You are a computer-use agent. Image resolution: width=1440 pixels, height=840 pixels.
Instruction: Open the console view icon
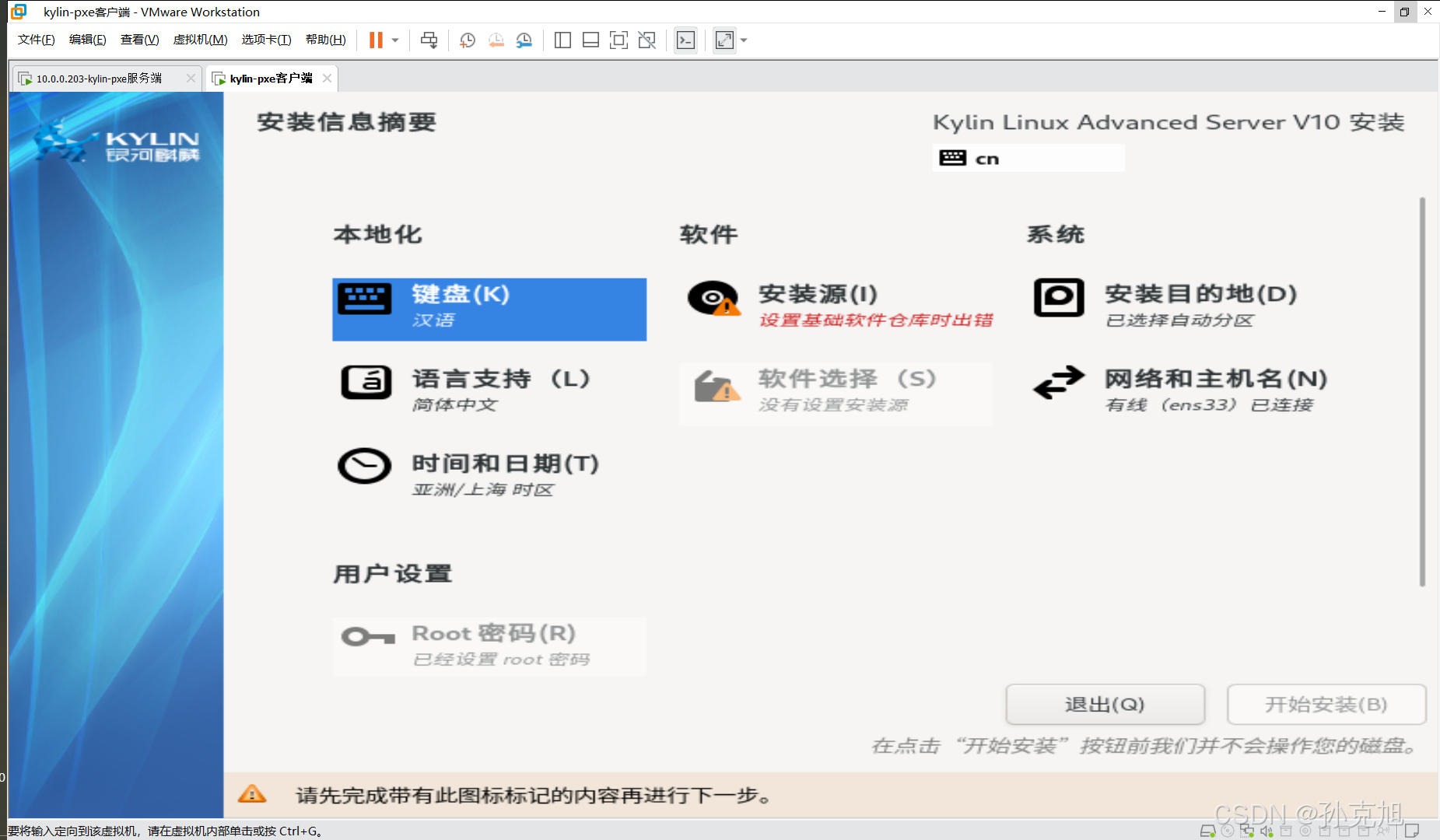click(x=685, y=40)
